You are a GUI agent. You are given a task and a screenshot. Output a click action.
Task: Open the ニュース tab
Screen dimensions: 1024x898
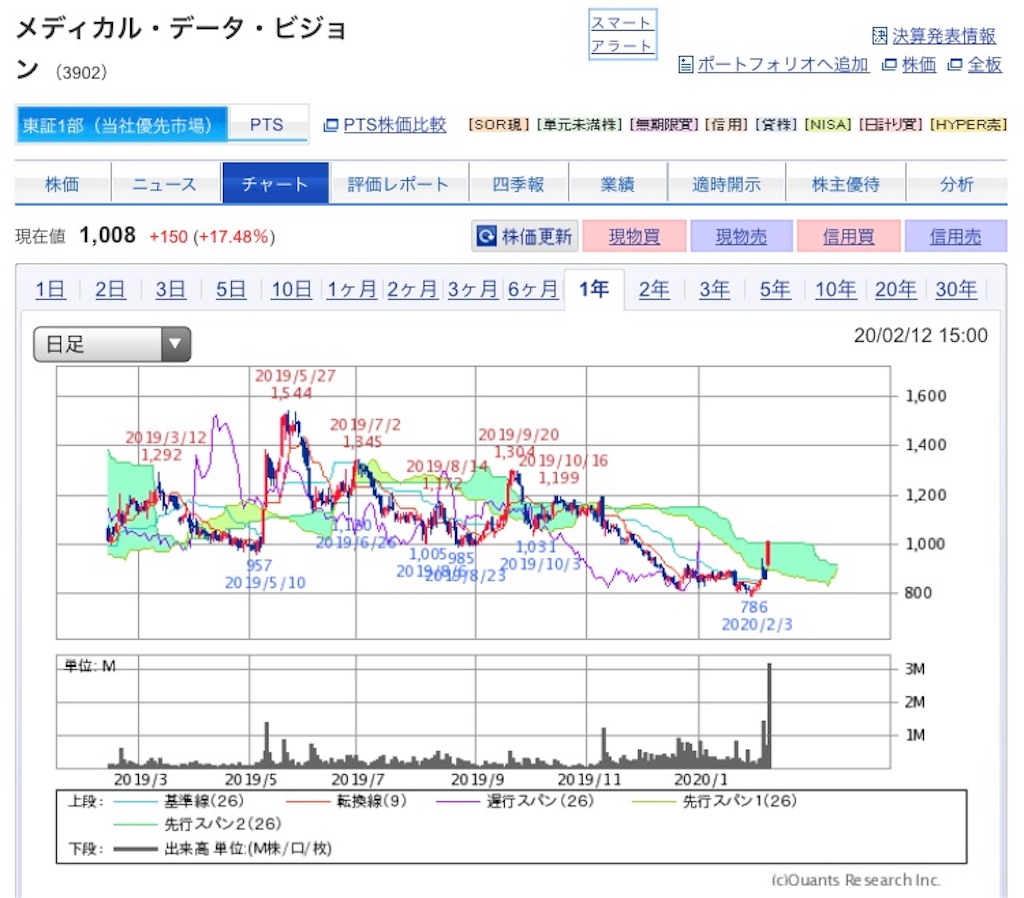165,184
